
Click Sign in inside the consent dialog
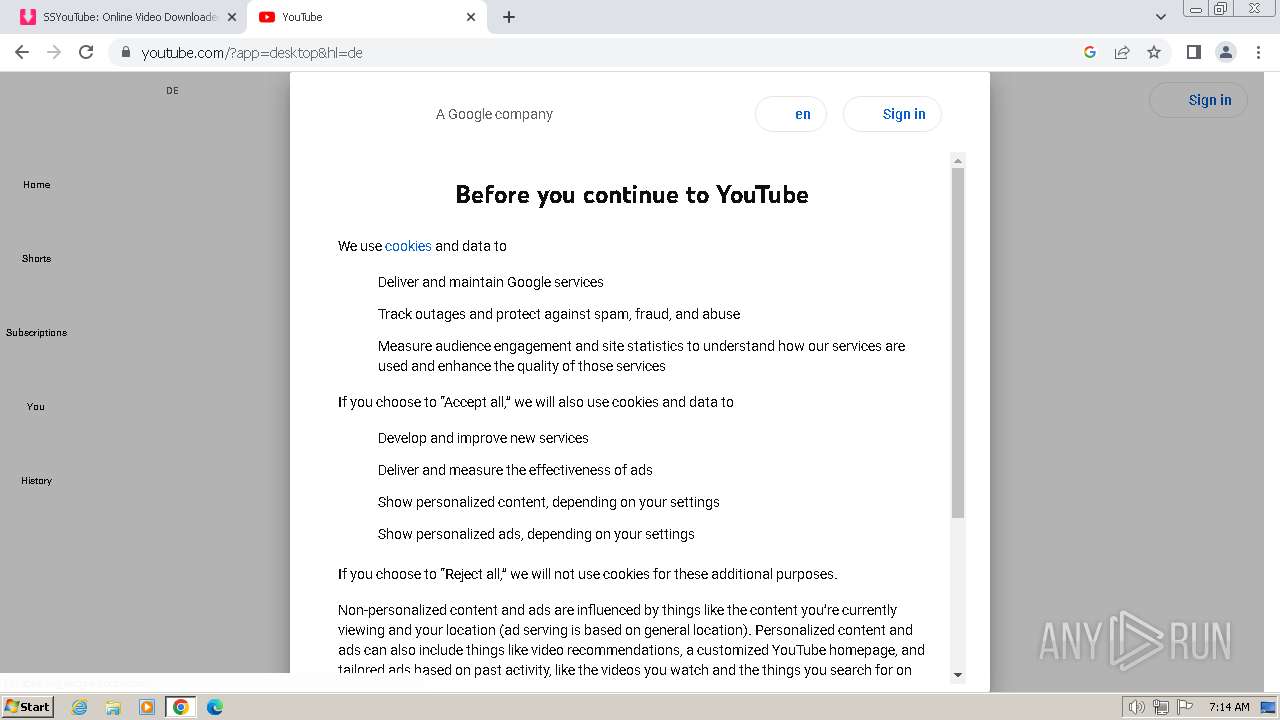click(892, 114)
